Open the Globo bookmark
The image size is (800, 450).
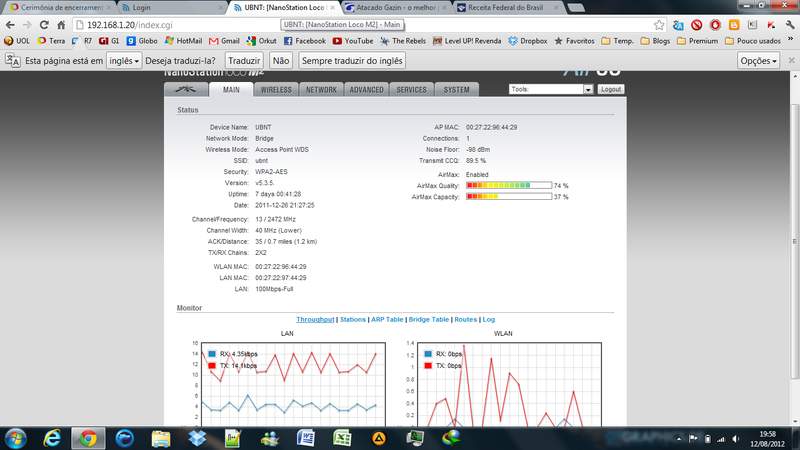[142, 41]
